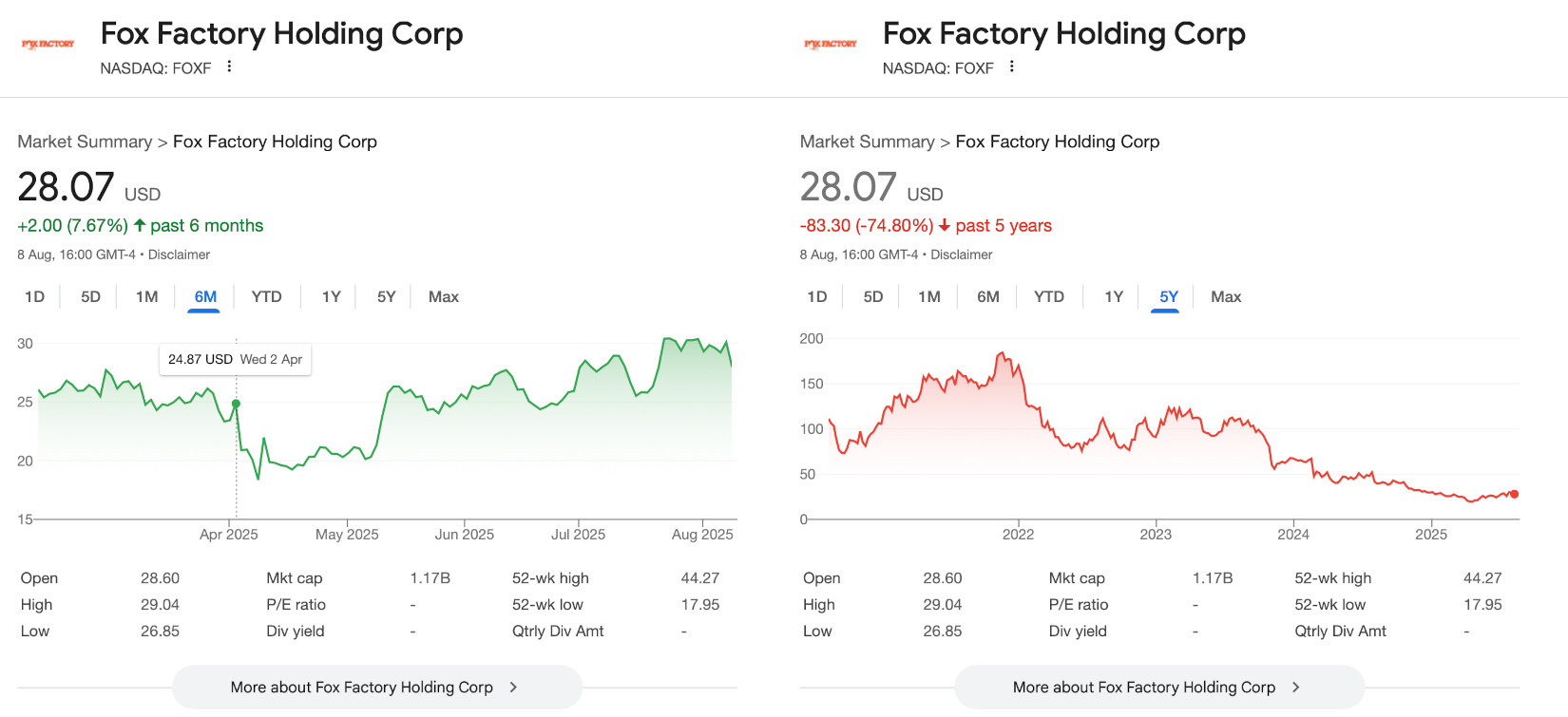This screenshot has width=1568, height=717.
Task: Choose 1M range on the right chart
Action: point(928,297)
